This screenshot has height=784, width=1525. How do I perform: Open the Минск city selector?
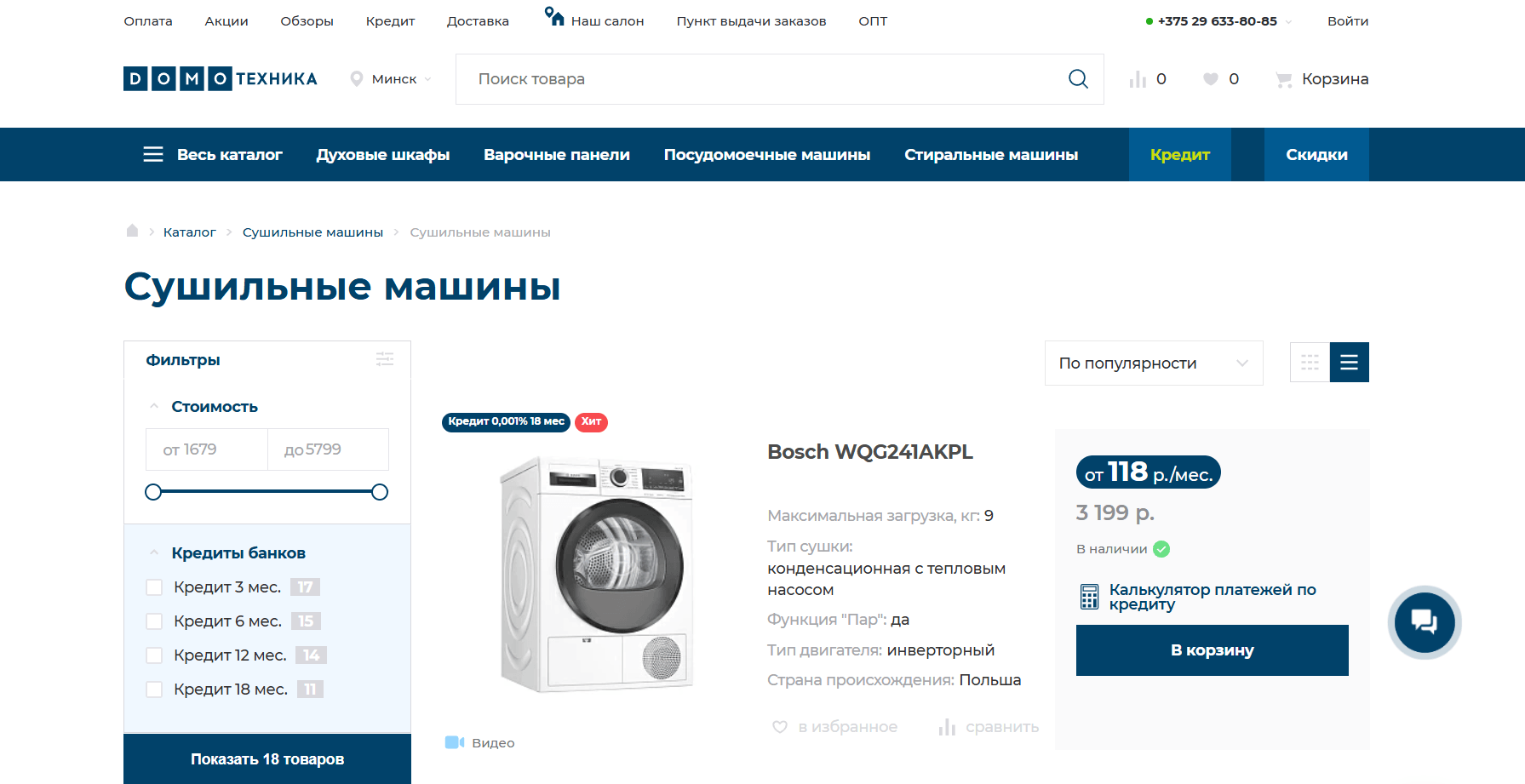(392, 79)
